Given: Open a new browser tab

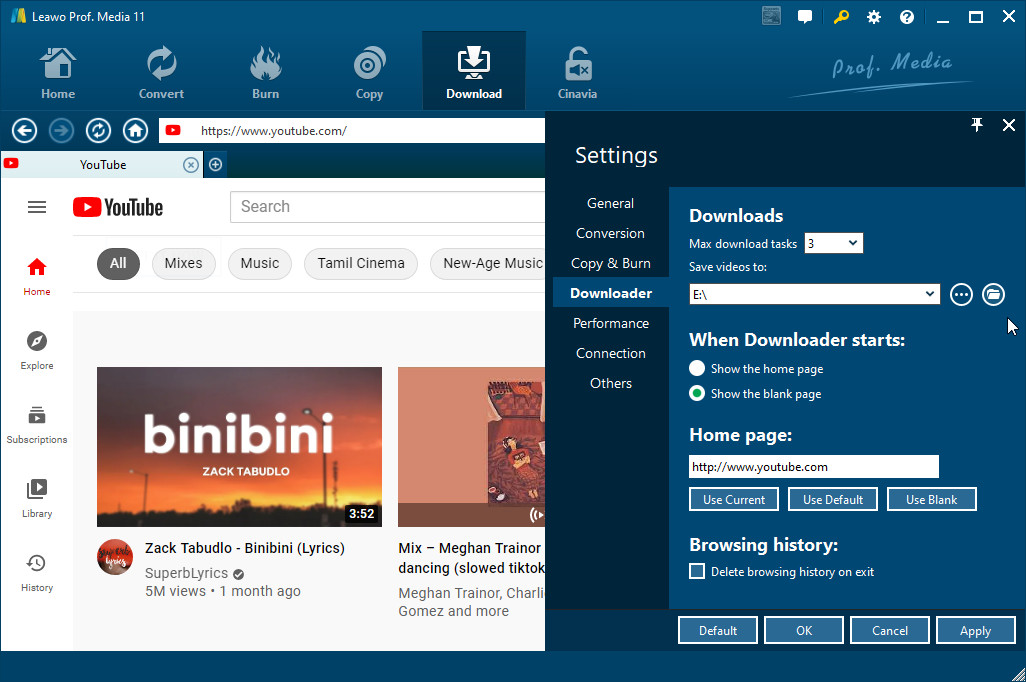Looking at the screenshot, I should coord(215,165).
